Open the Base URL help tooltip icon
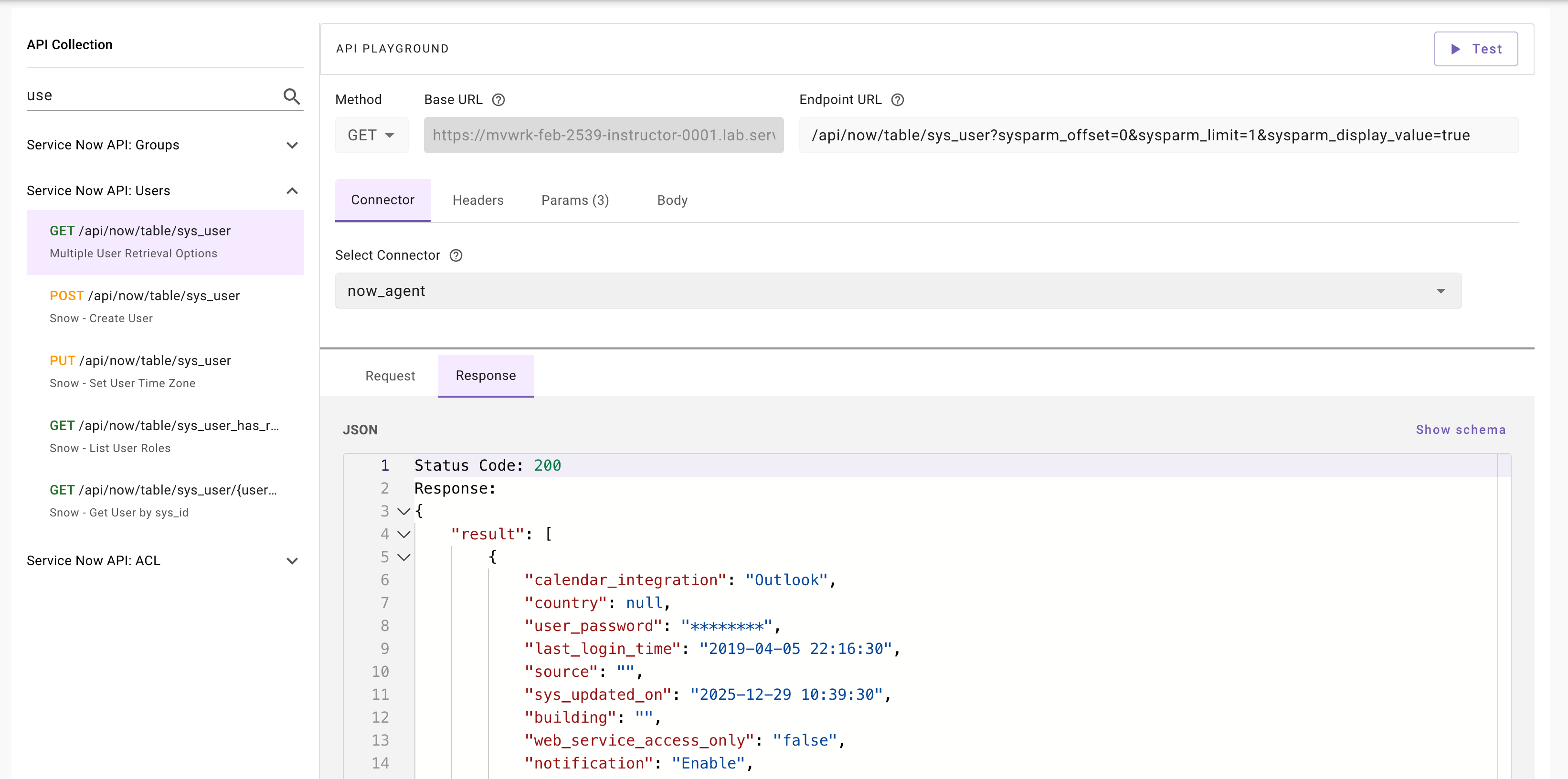1568x779 pixels. [498, 99]
